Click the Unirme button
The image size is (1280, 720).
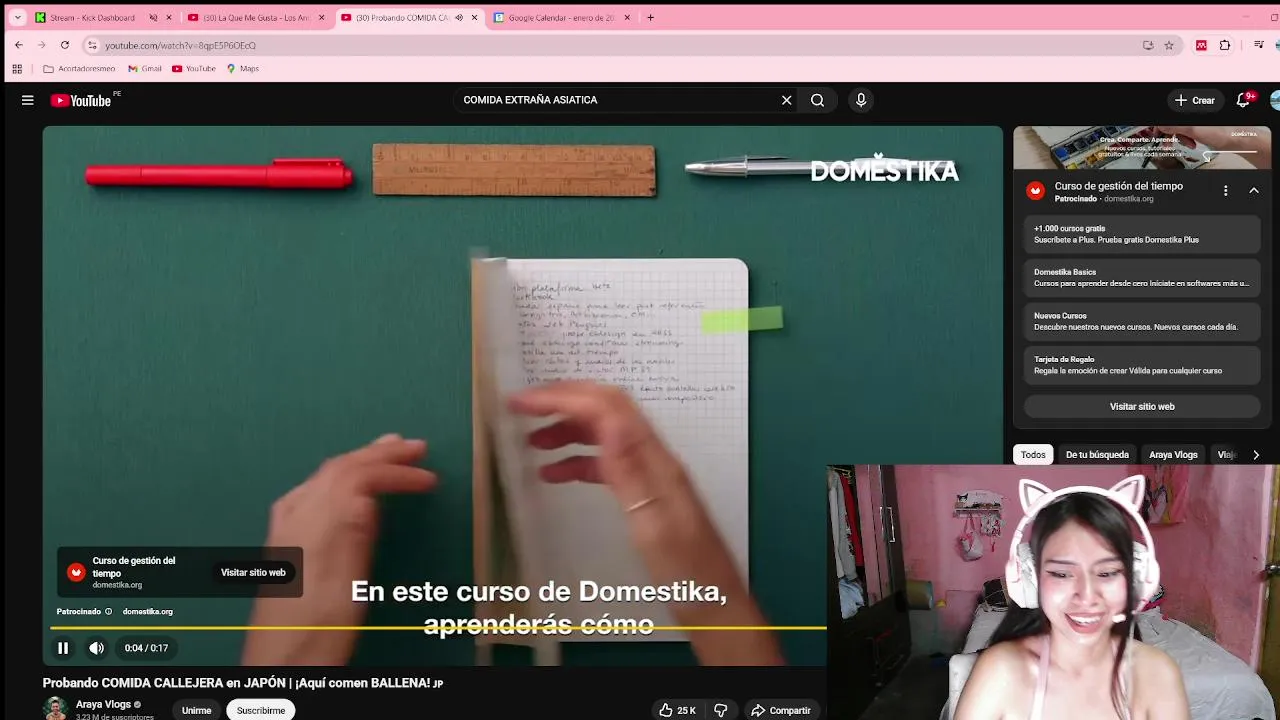(196, 710)
